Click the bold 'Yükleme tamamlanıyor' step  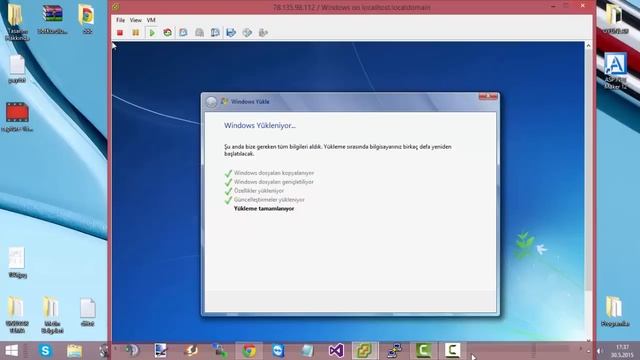point(264,209)
